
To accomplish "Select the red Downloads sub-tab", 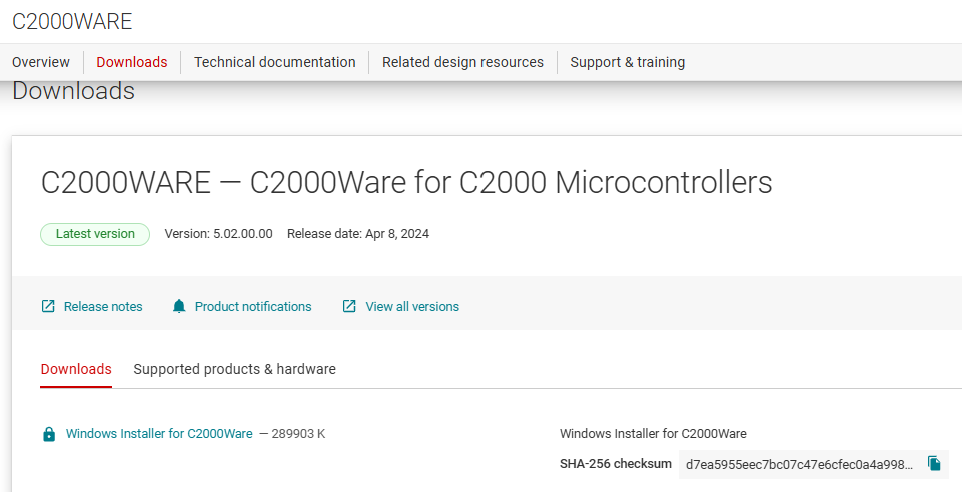I will (76, 369).
